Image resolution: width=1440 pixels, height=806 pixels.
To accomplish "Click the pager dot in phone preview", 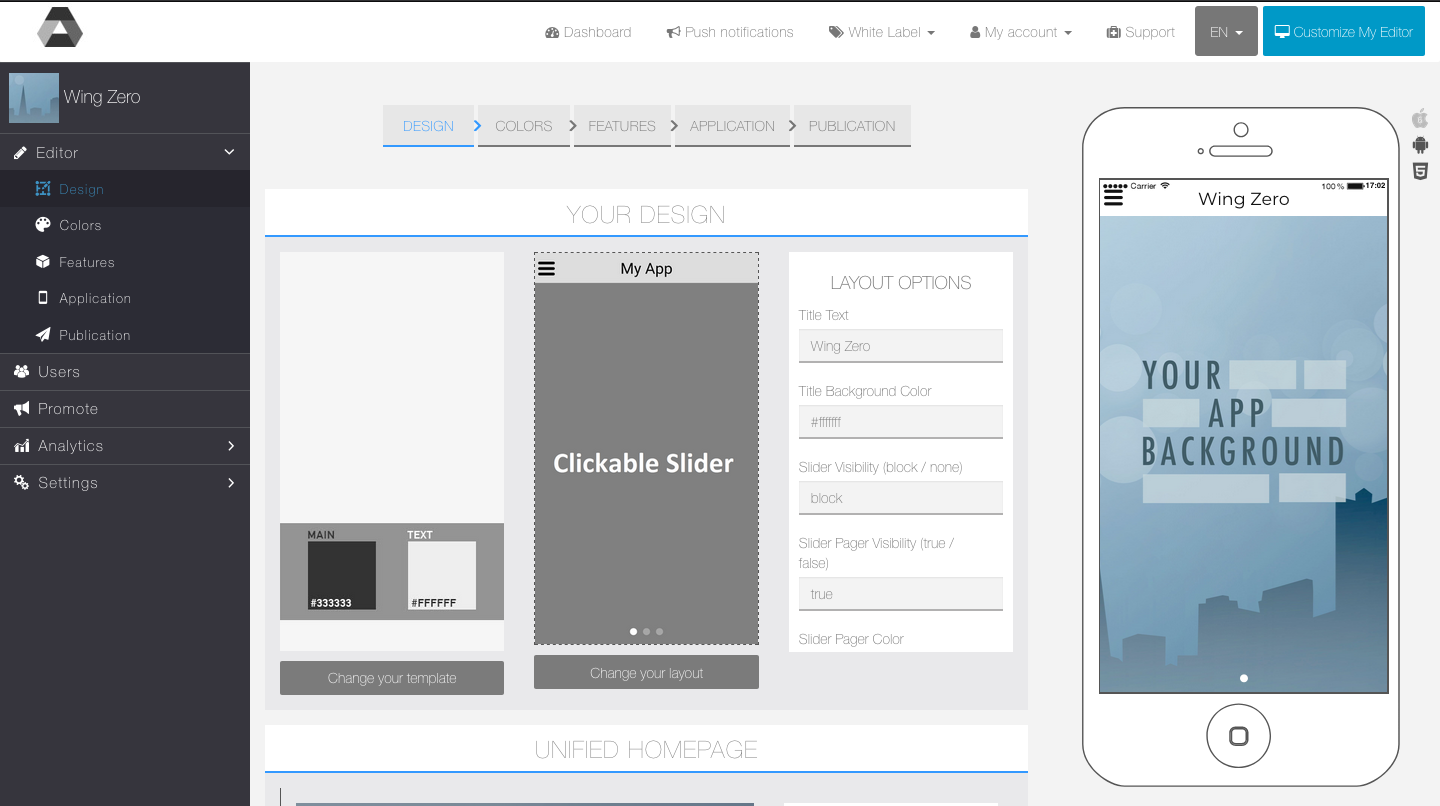I will (1243, 678).
